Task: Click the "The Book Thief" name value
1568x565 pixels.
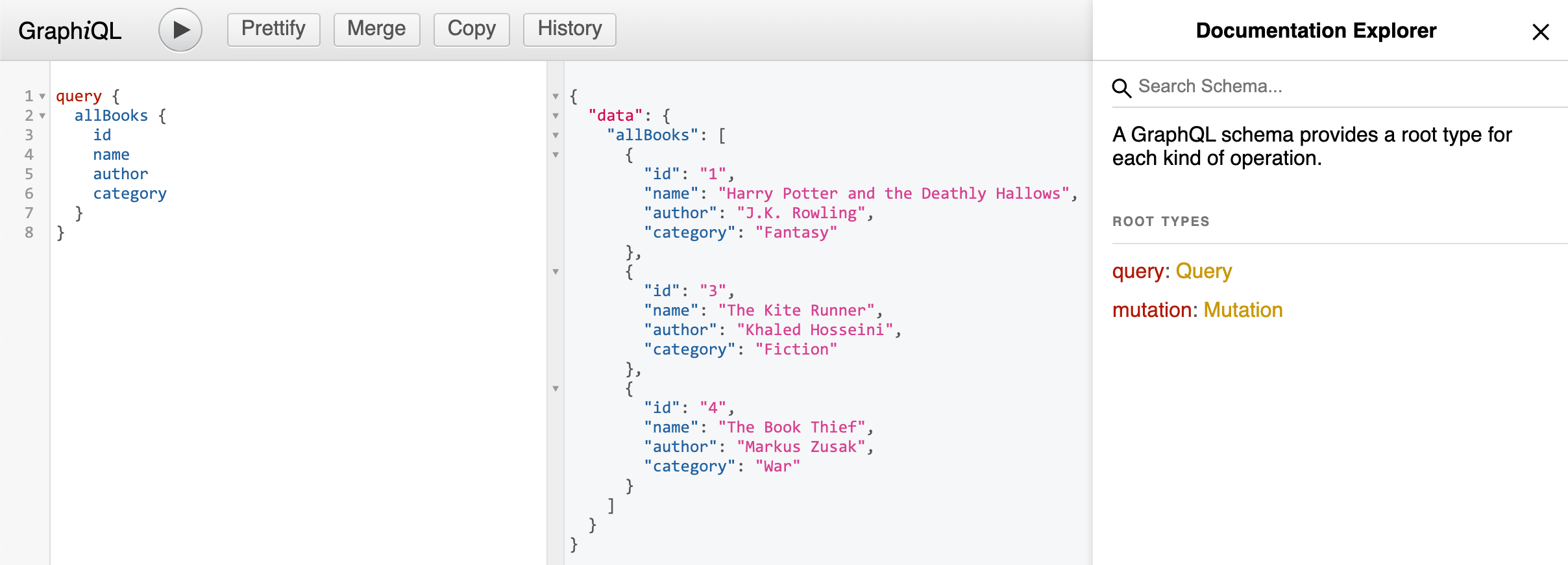Action: click(792, 427)
